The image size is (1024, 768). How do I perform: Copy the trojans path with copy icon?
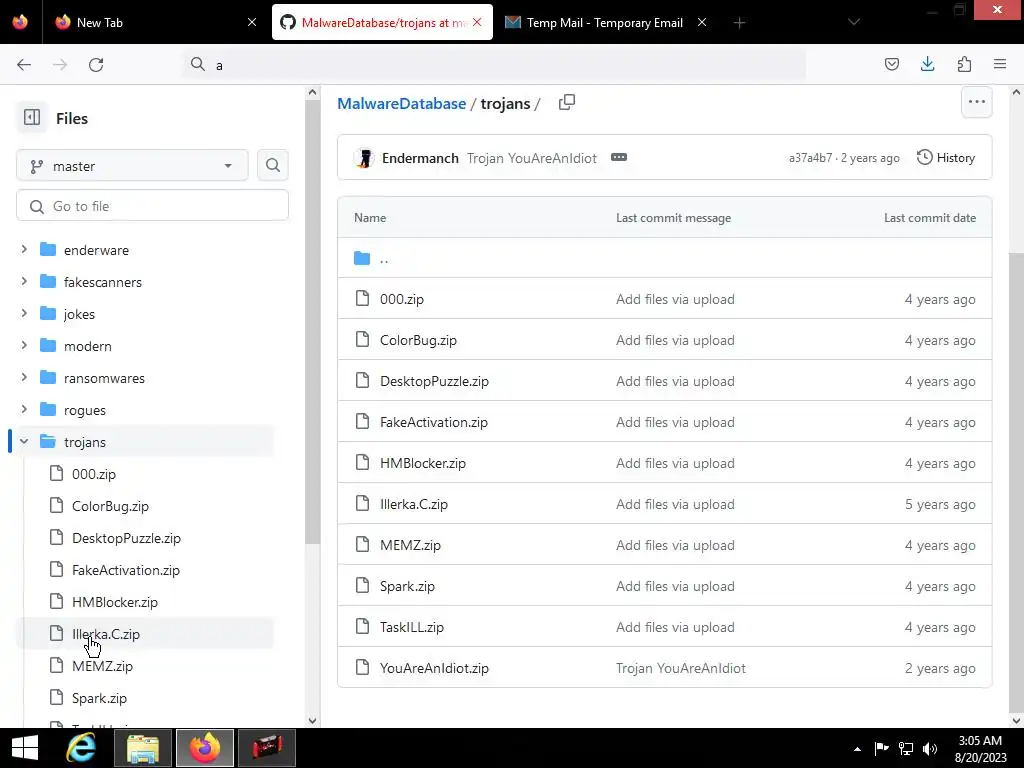pos(567,103)
